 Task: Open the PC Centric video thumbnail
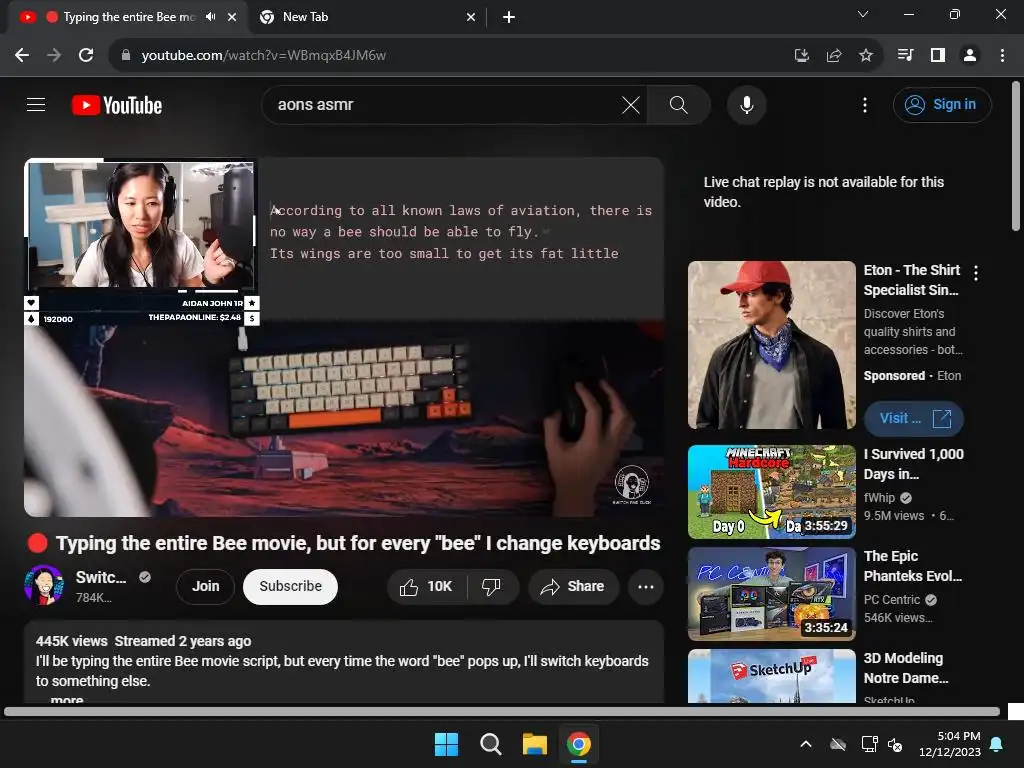click(772, 594)
